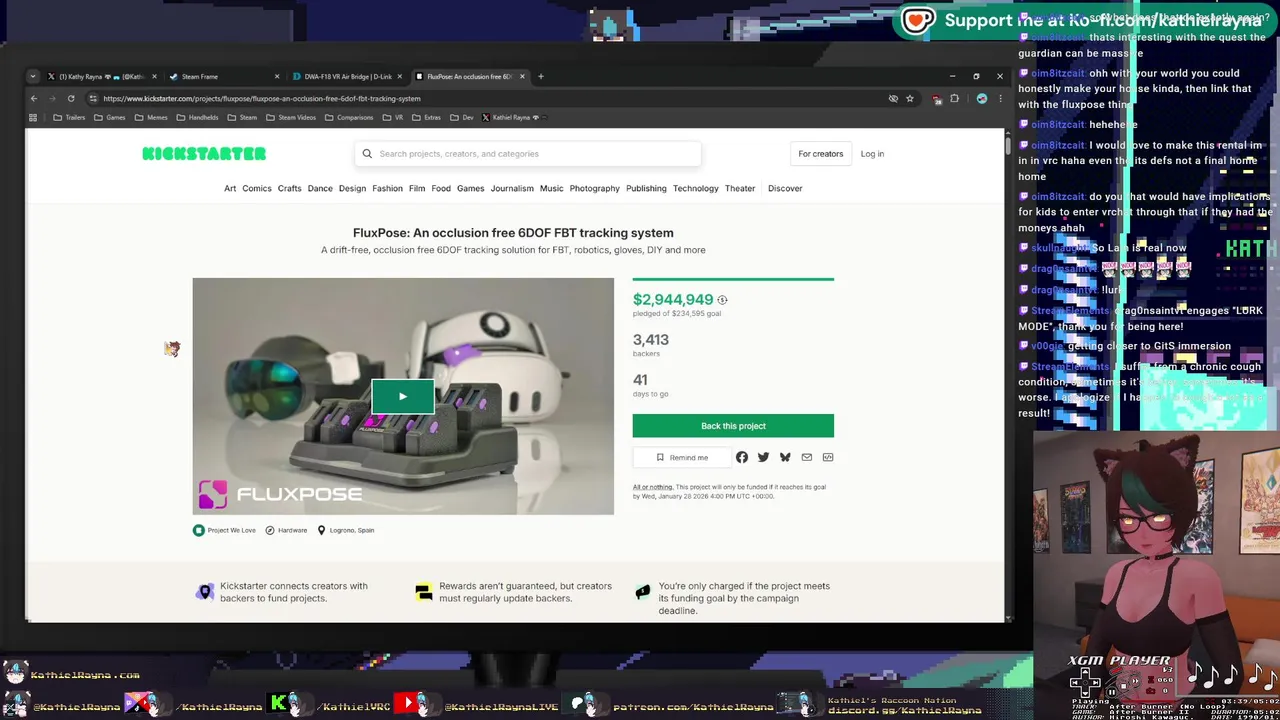Click the search magnifier icon
Viewport: 1280px width, 720px height.
pyautogui.click(x=367, y=154)
